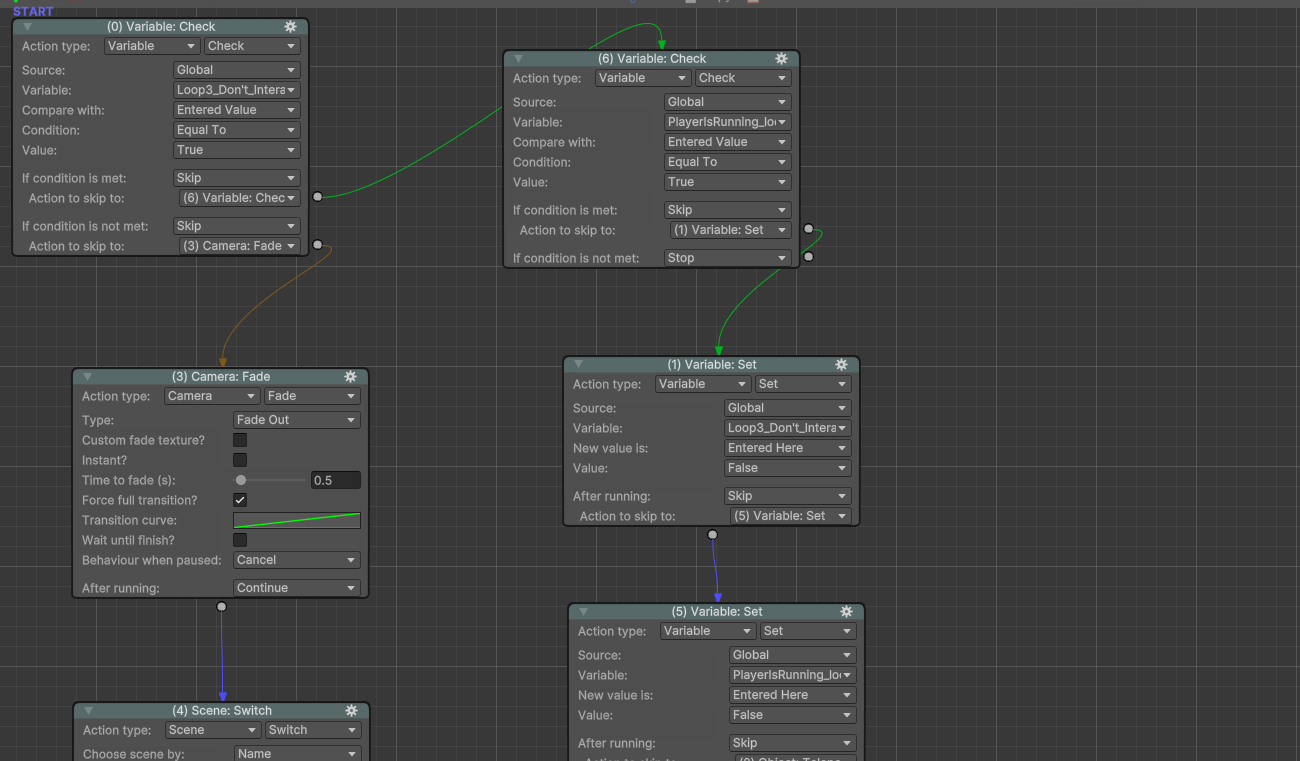Select the (4) Scene: Switch node title
This screenshot has width=1300, height=761.
[222, 711]
